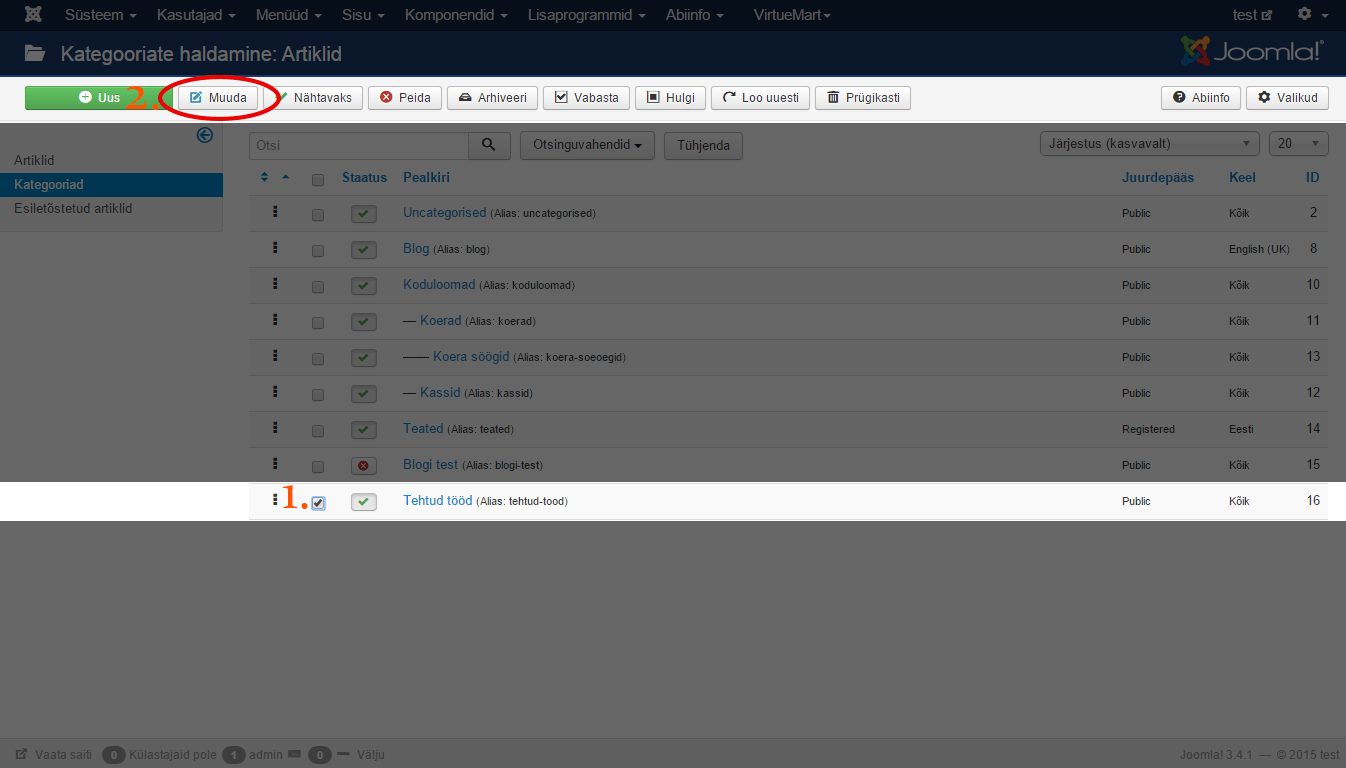The width and height of the screenshot is (1346, 768).
Task: Click in the Otsi search field
Action: tap(359, 145)
